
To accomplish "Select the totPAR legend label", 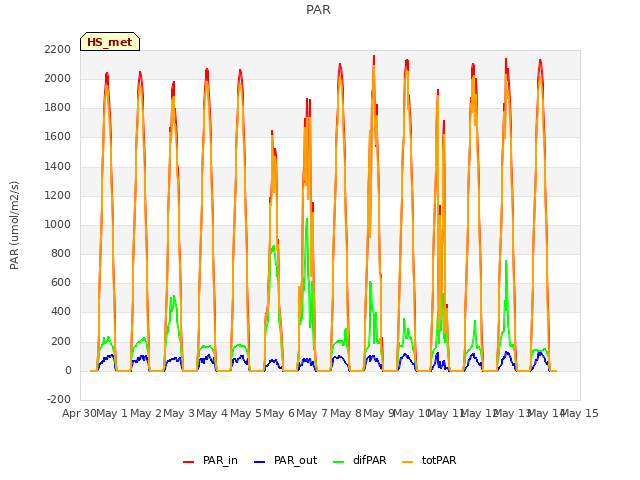I will click(439, 460).
